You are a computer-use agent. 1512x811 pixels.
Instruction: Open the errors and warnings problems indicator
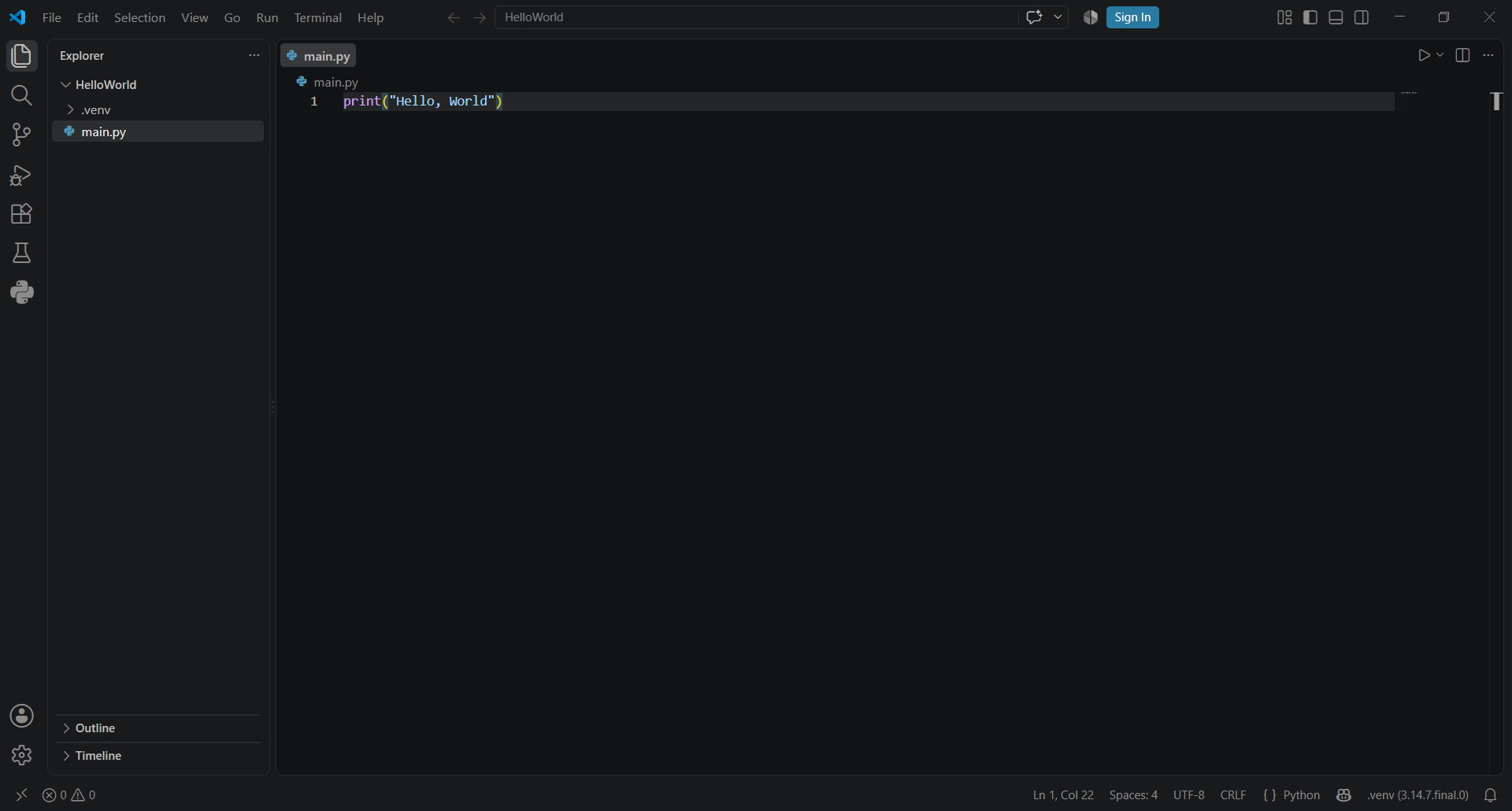pyautogui.click(x=69, y=795)
